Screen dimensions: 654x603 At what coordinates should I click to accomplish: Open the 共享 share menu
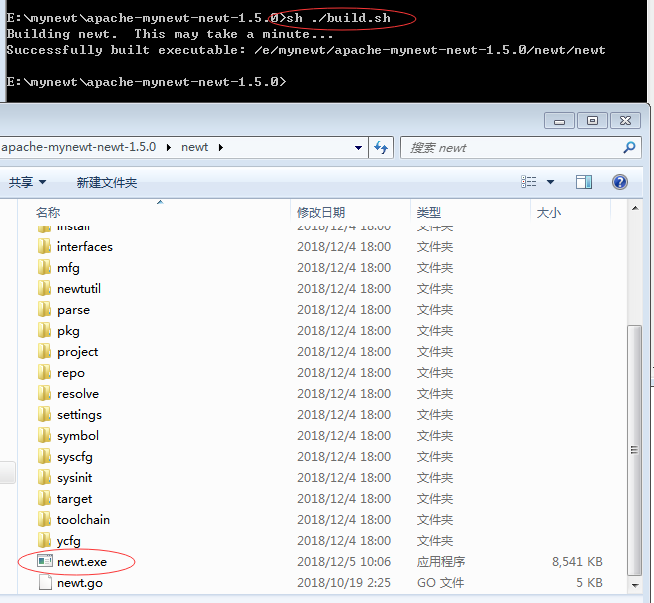tap(27, 182)
